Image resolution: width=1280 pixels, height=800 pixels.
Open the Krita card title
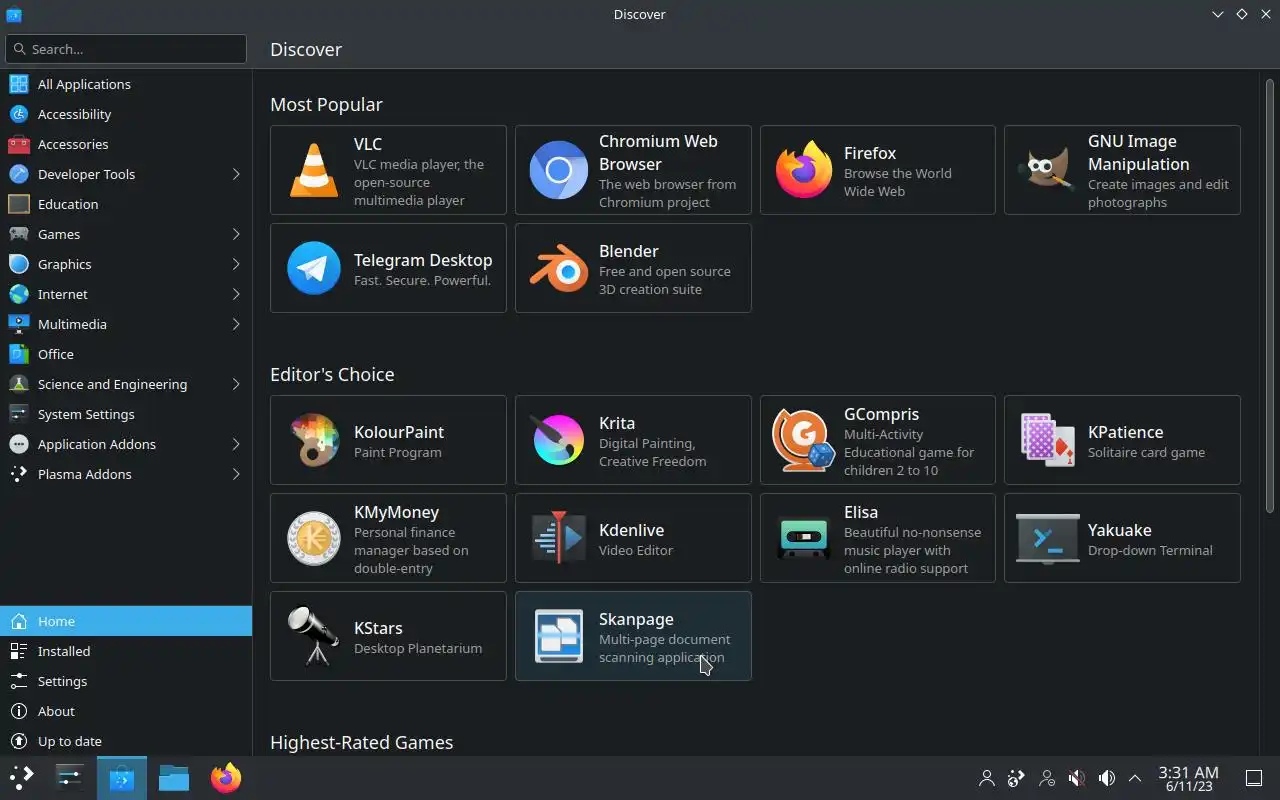coord(617,423)
